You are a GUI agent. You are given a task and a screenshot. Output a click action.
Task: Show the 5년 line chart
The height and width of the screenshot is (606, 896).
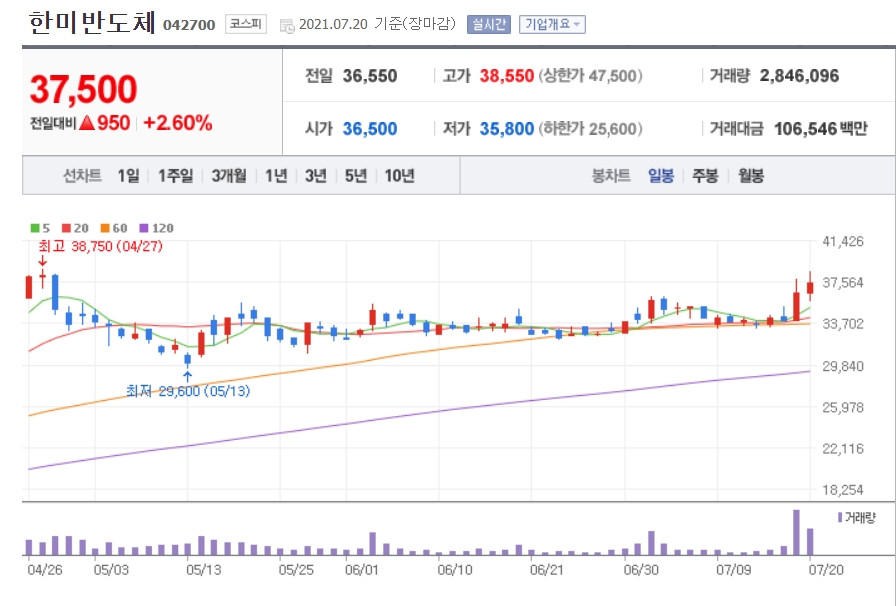[x=356, y=176]
